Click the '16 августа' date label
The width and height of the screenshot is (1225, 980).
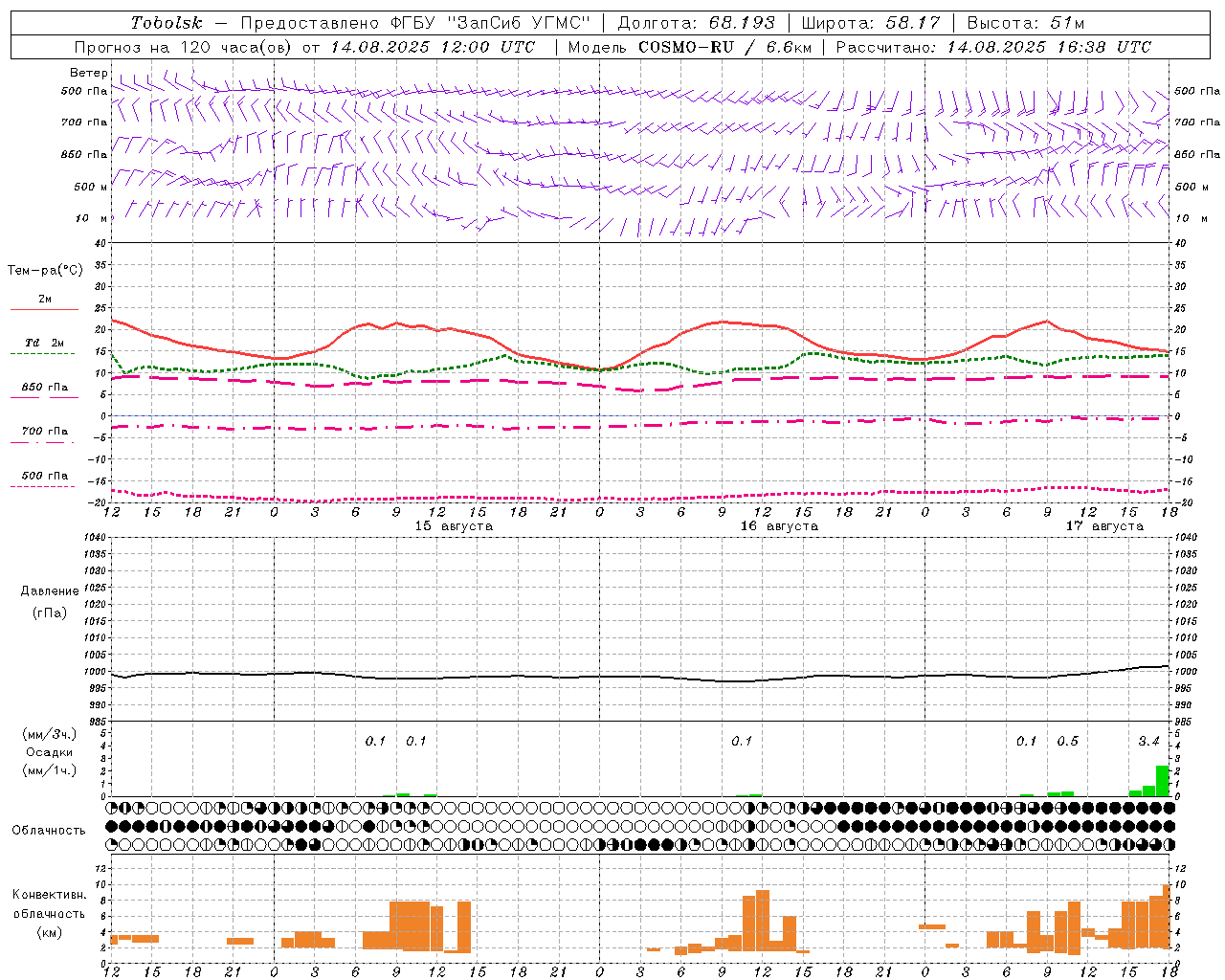click(x=779, y=526)
